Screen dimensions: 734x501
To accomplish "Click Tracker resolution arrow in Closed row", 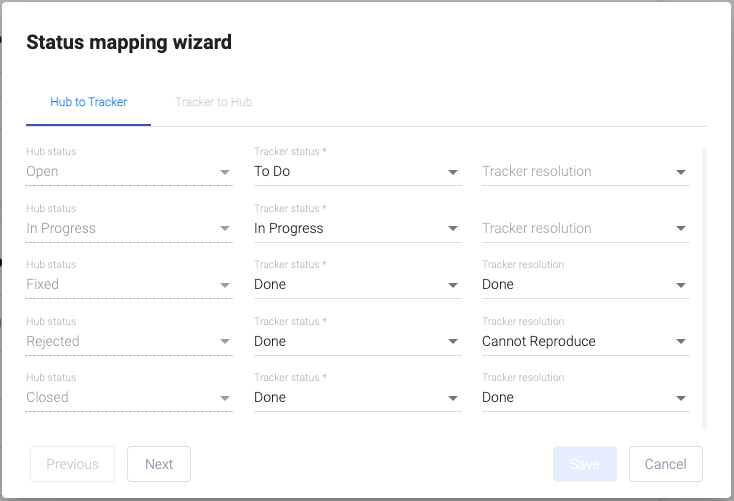I will click(681, 399).
